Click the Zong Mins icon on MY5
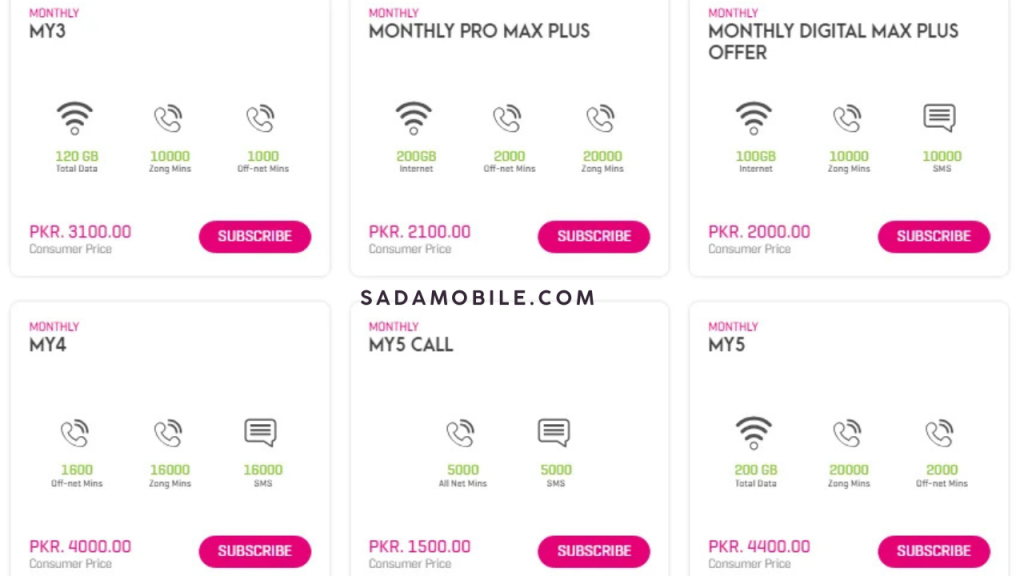 (848, 432)
